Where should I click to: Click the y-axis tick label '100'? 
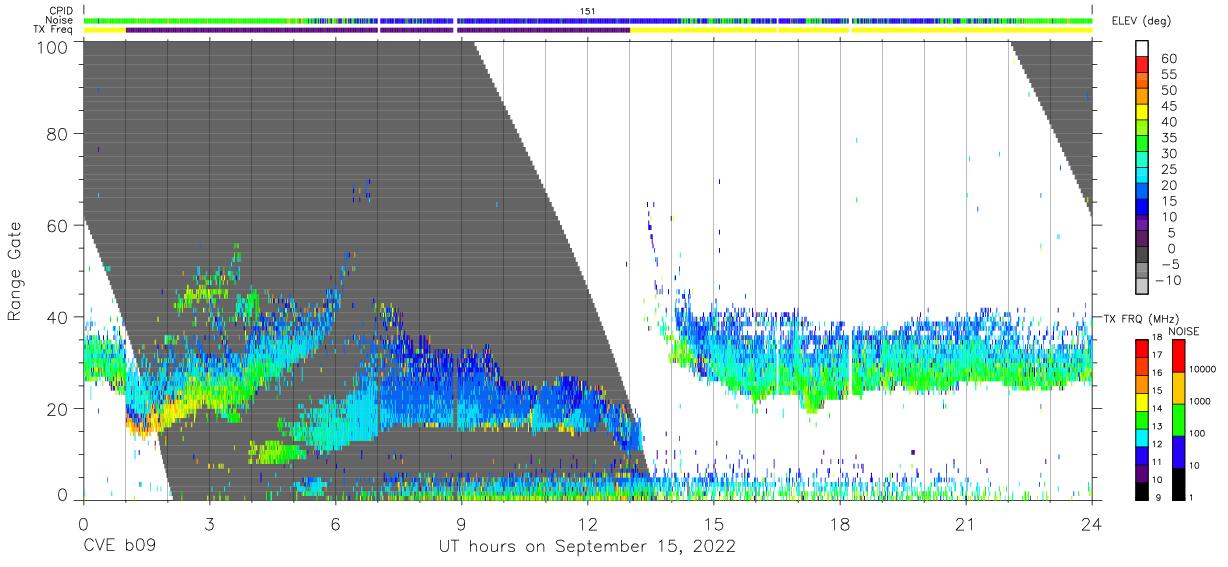click(51, 46)
